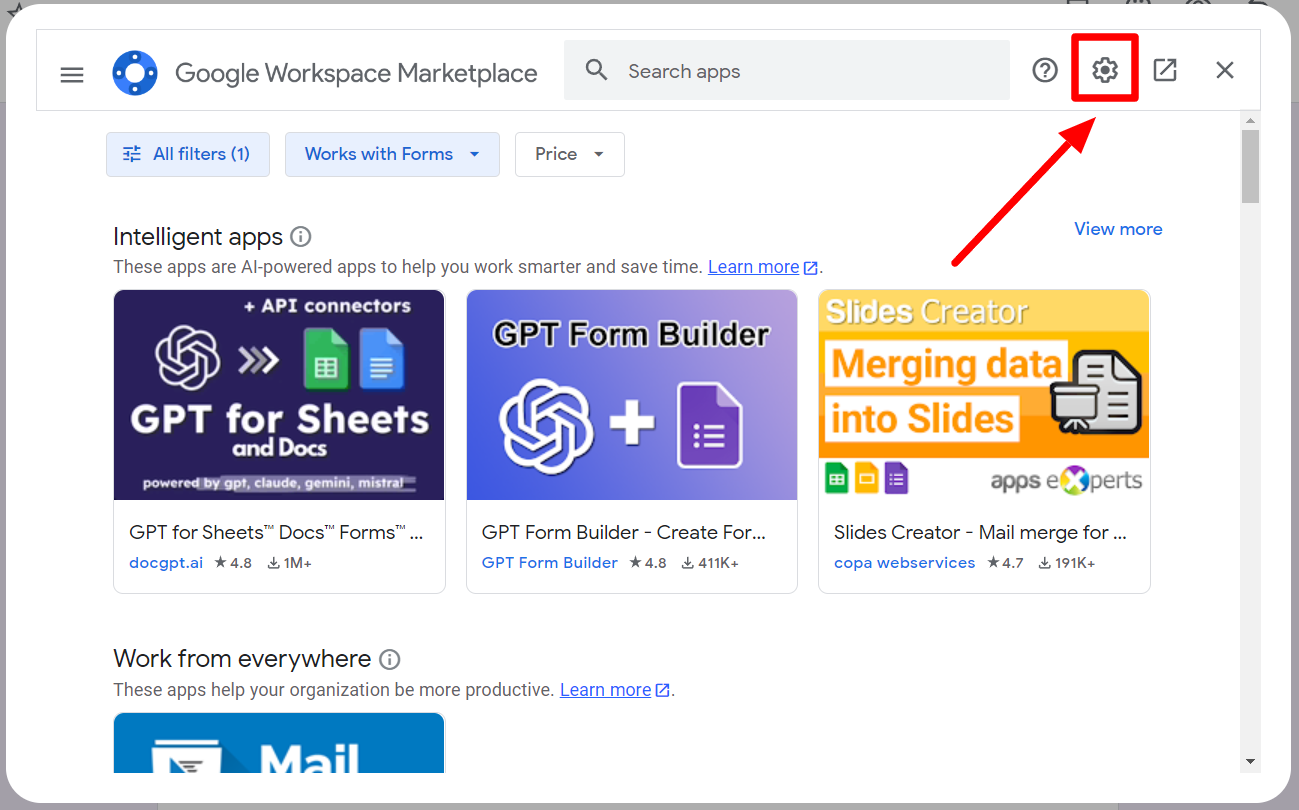The width and height of the screenshot is (1299, 810).
Task: Open the Mail app banner thumbnail
Action: (279, 743)
